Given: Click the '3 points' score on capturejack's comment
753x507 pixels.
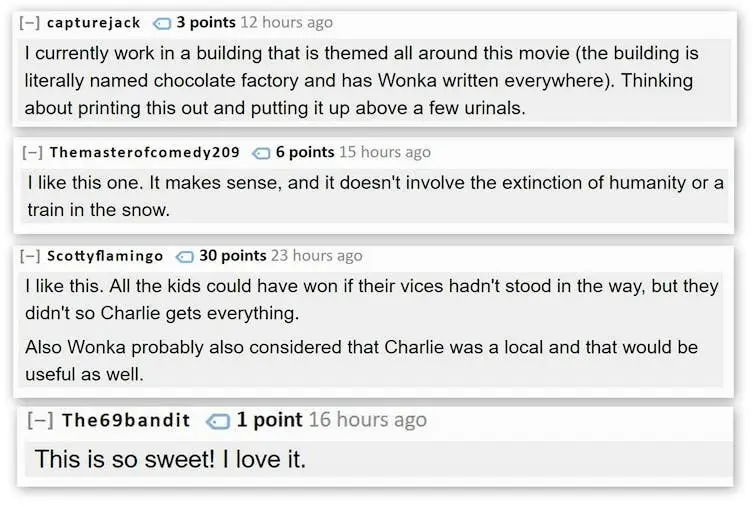Looking at the screenshot, I should [206, 22].
